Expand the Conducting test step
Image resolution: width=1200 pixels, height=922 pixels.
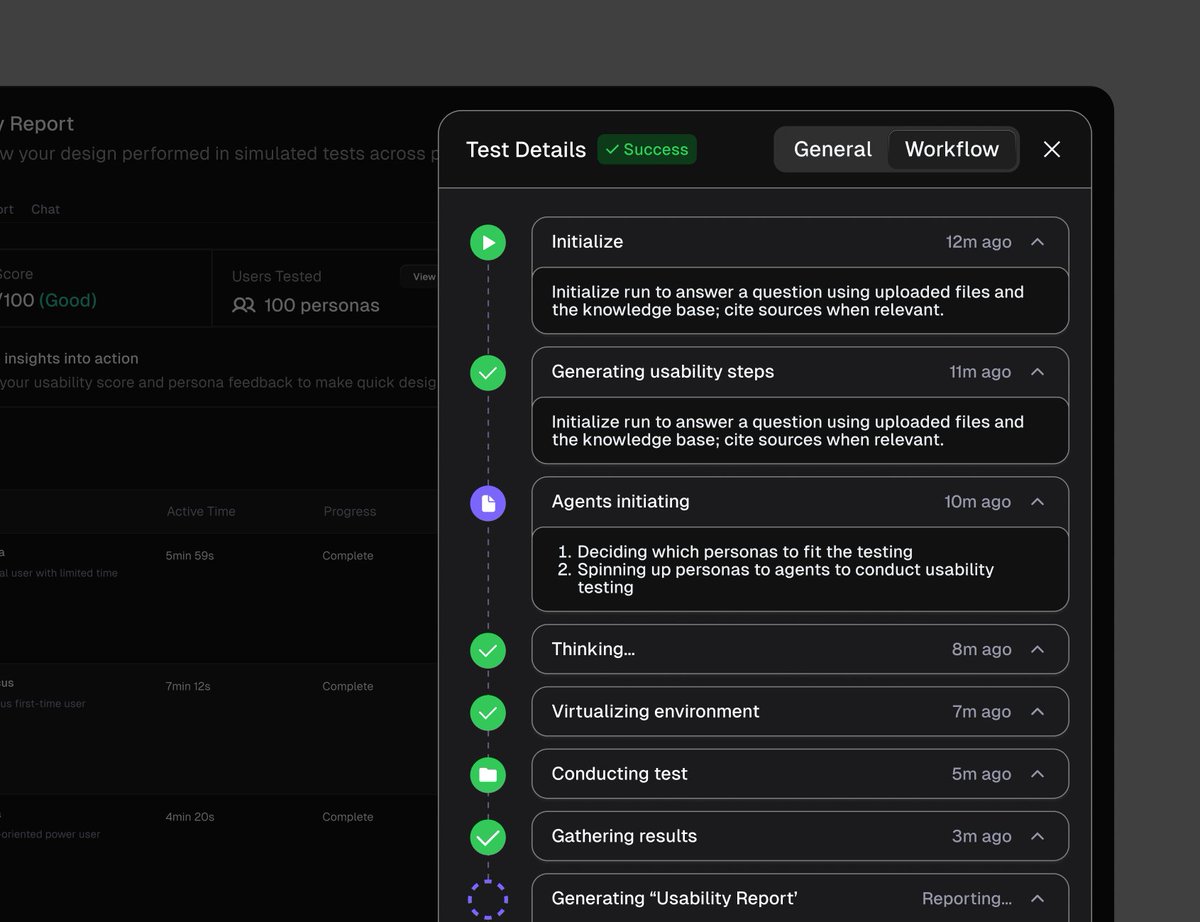pyautogui.click(x=1037, y=774)
